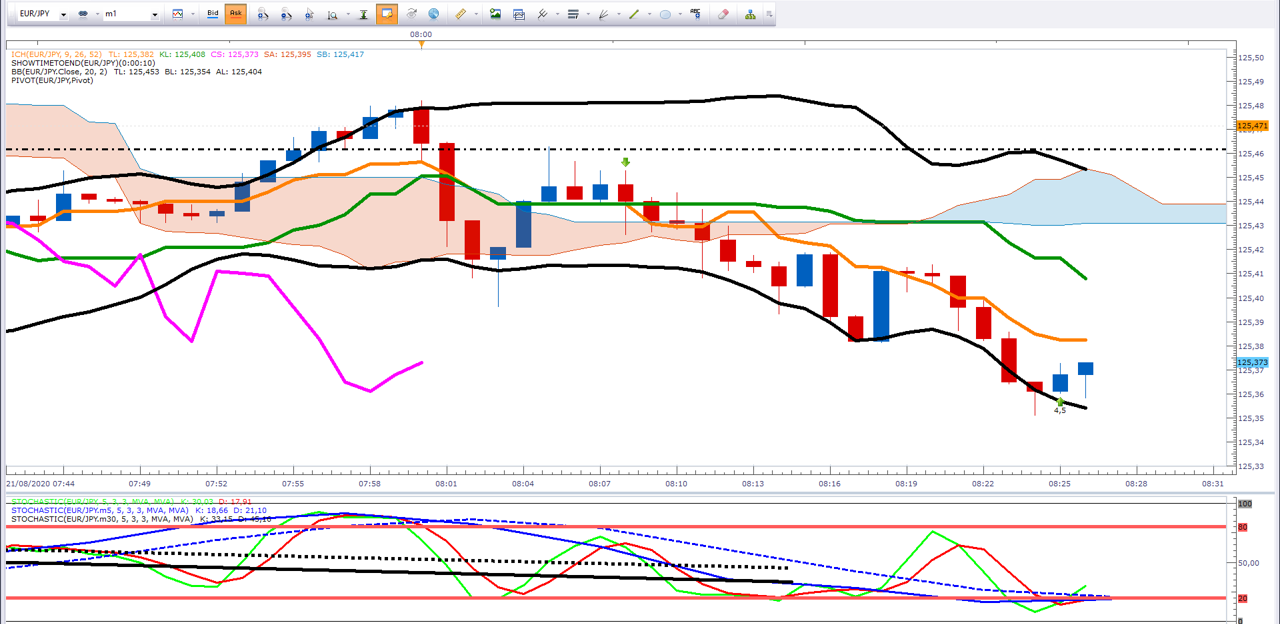Select the cursor pointer tool

click(310, 14)
